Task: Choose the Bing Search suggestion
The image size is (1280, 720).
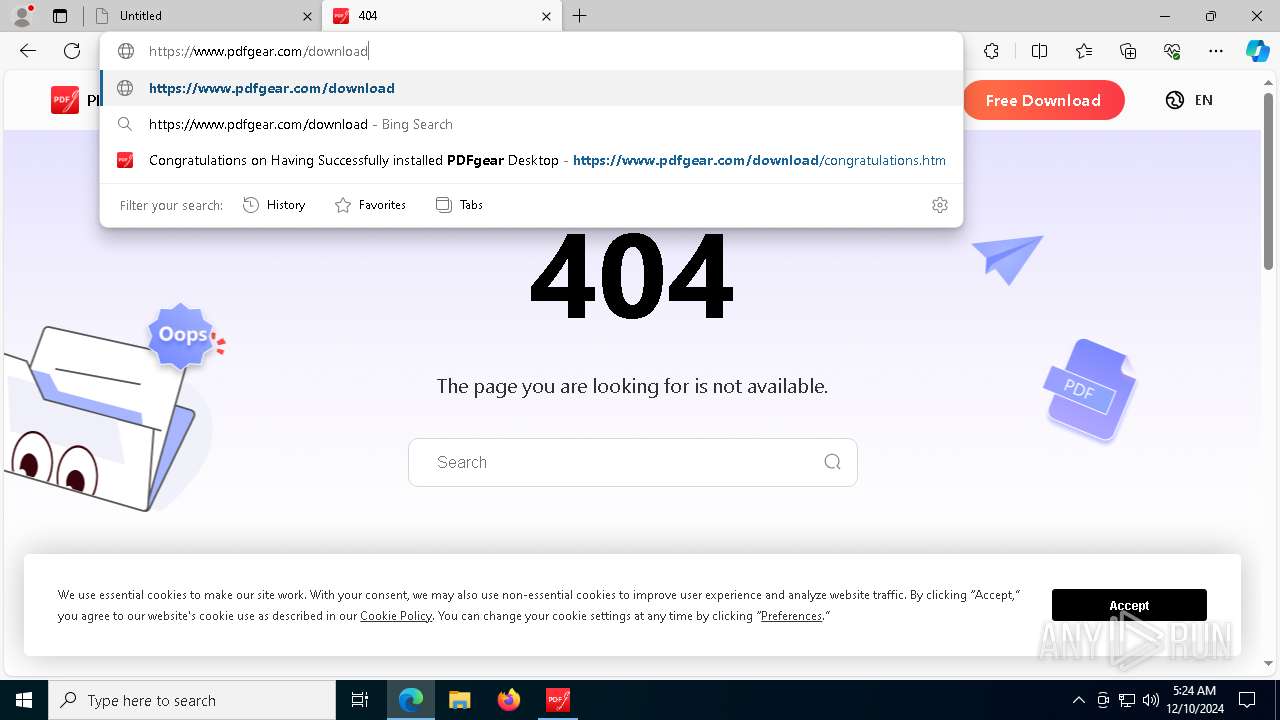Action: pyautogui.click(x=531, y=124)
